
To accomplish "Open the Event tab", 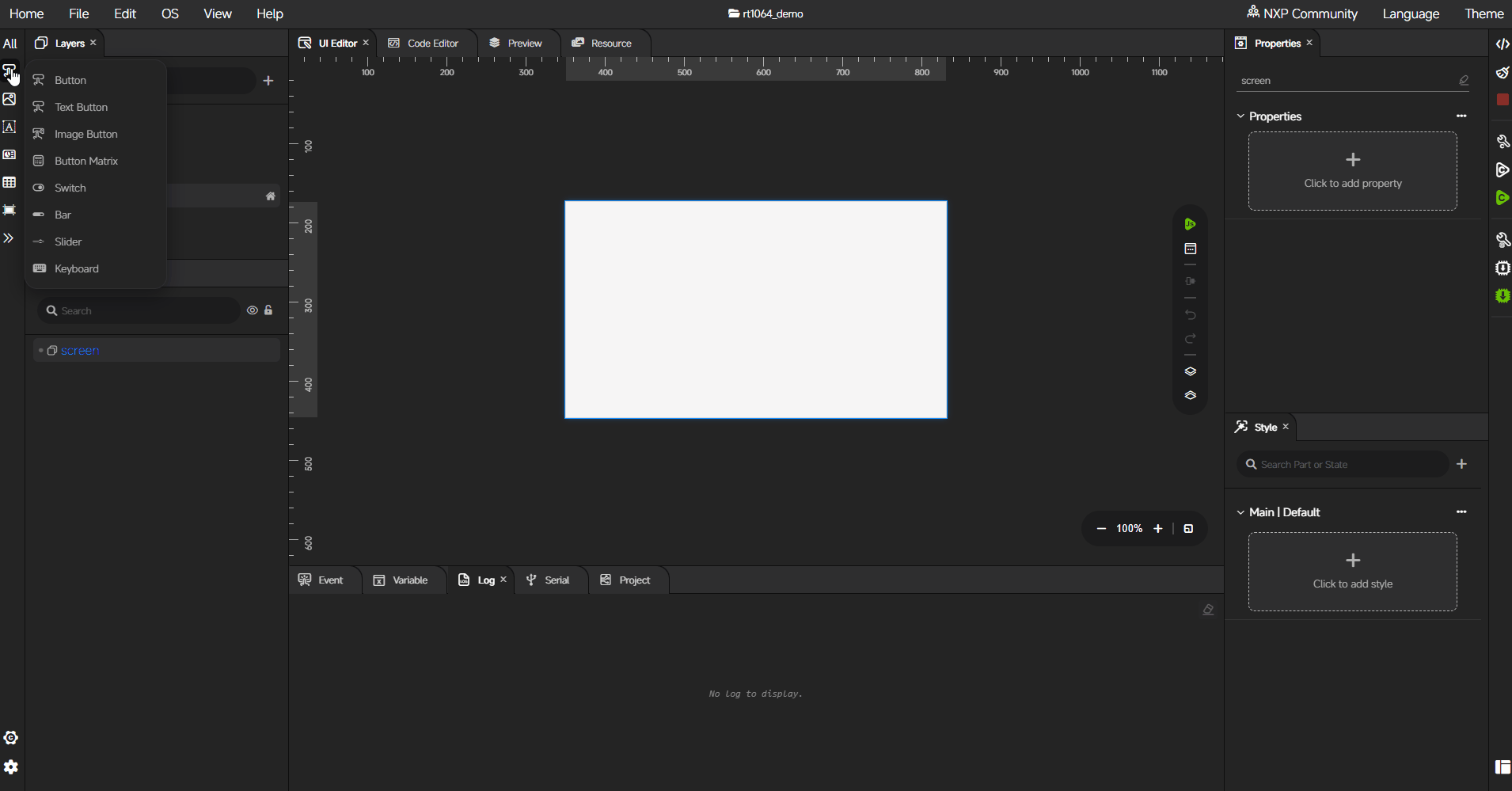I will 321,580.
